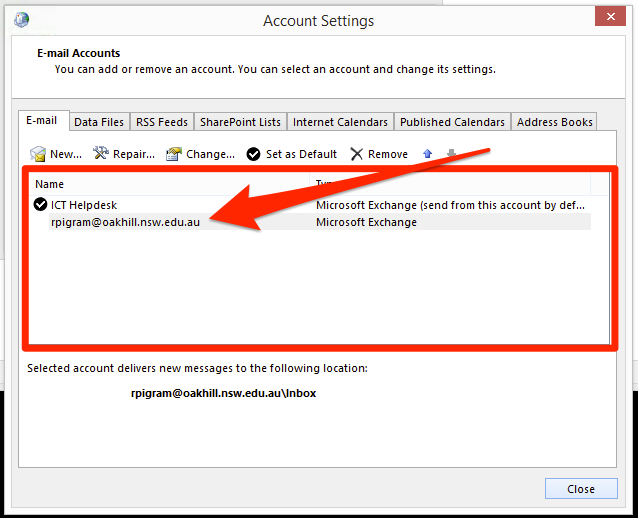Click the Repair tools icon
Viewport: 638px width, 518px height.
pyautogui.click(x=101, y=153)
